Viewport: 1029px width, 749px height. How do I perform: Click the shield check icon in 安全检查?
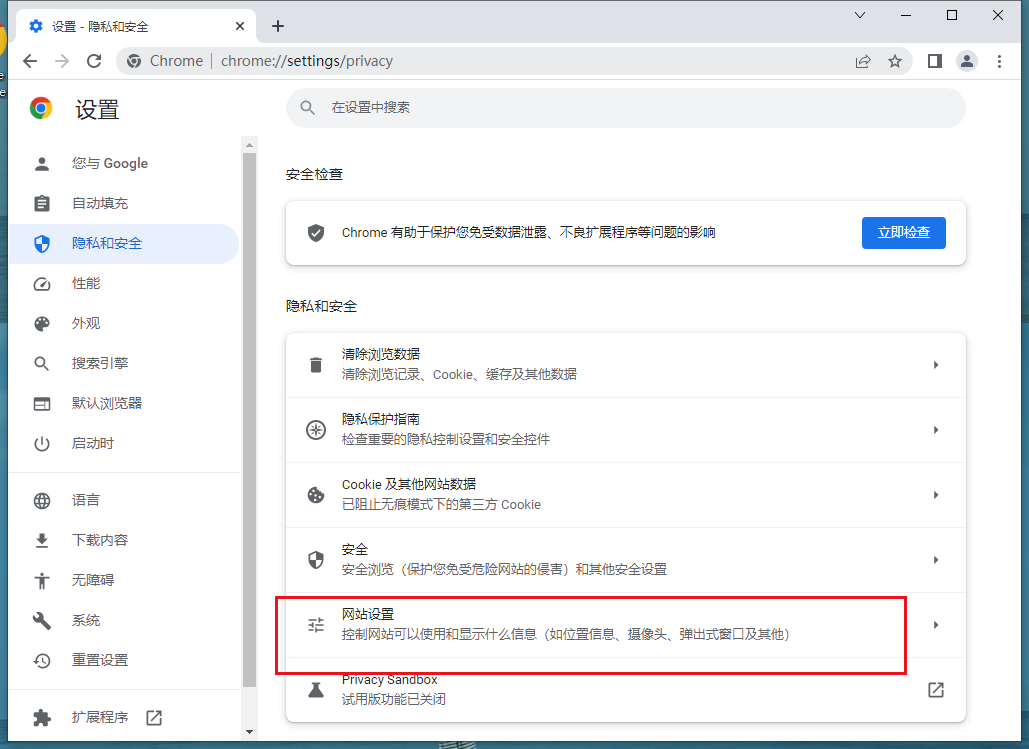coord(316,232)
